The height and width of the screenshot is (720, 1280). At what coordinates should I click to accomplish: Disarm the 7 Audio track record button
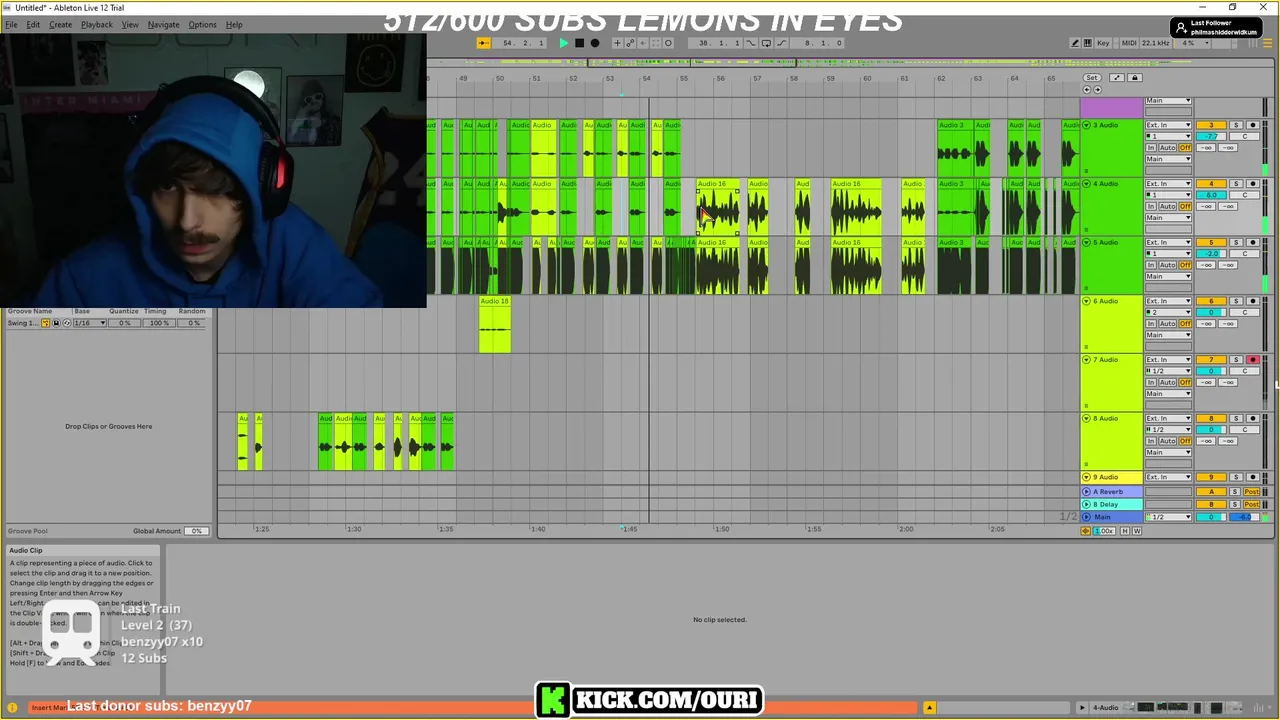[x=1252, y=359]
